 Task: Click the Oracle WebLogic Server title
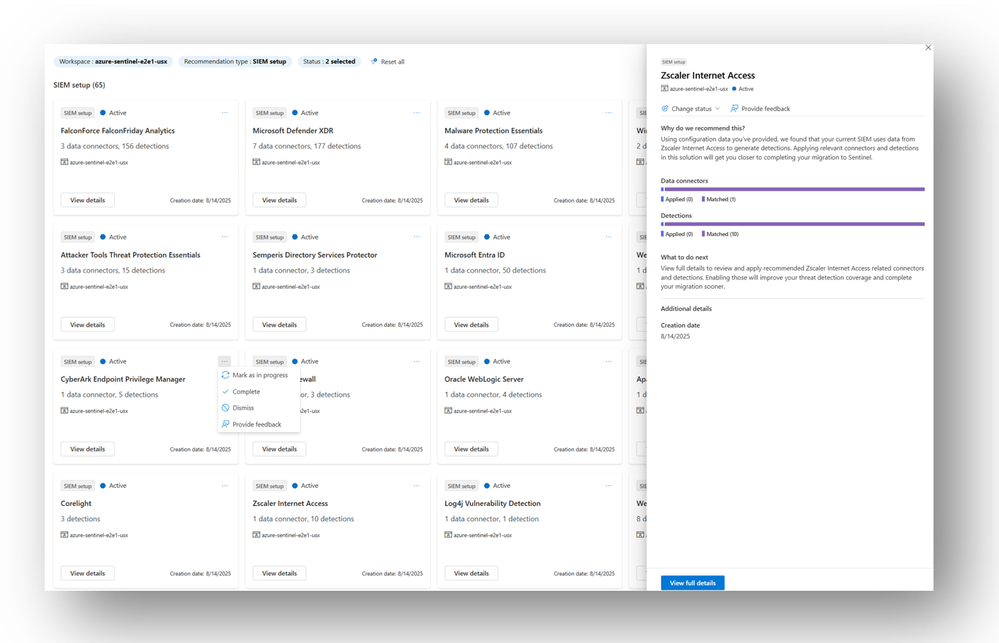click(484, 379)
